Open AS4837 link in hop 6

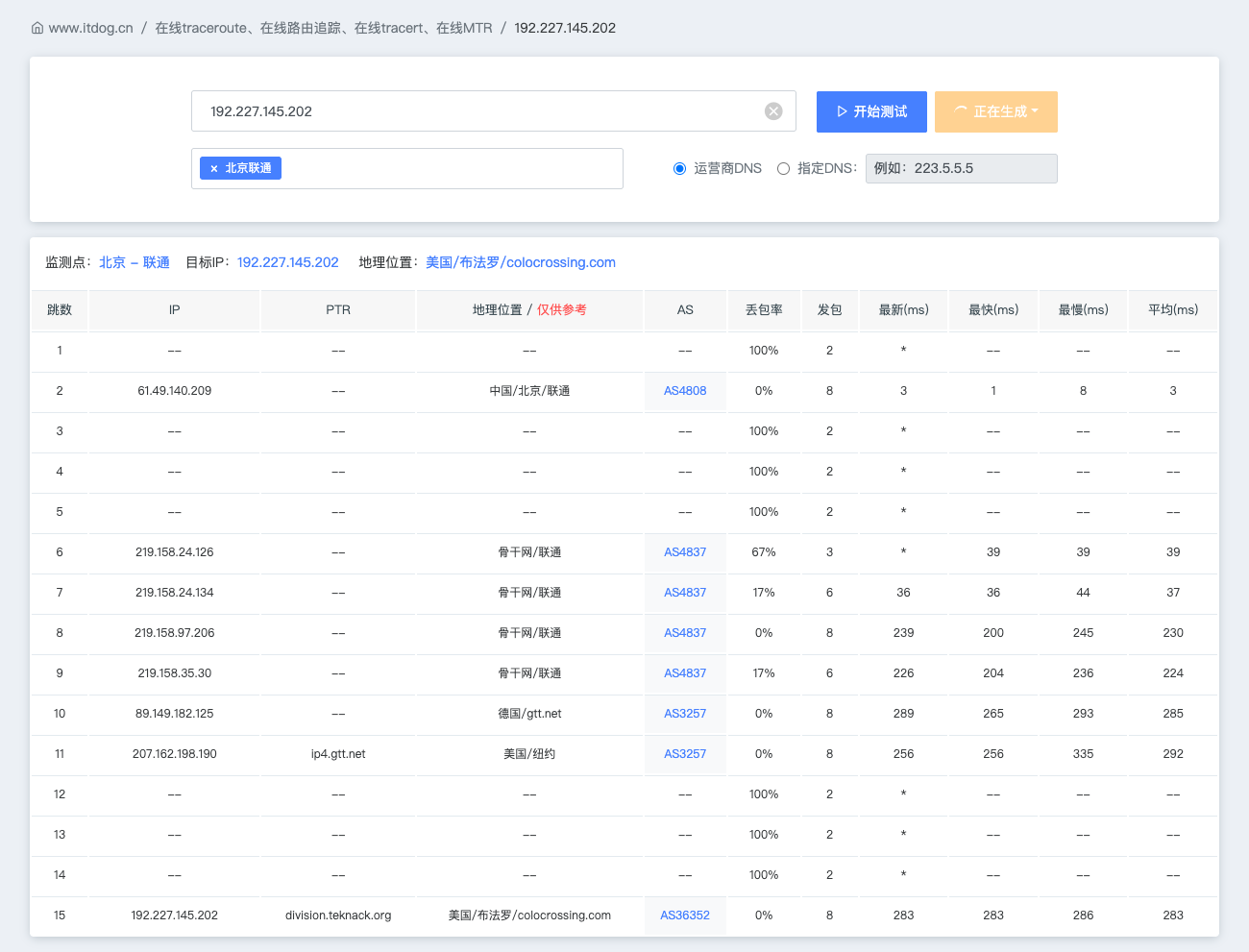(x=685, y=552)
